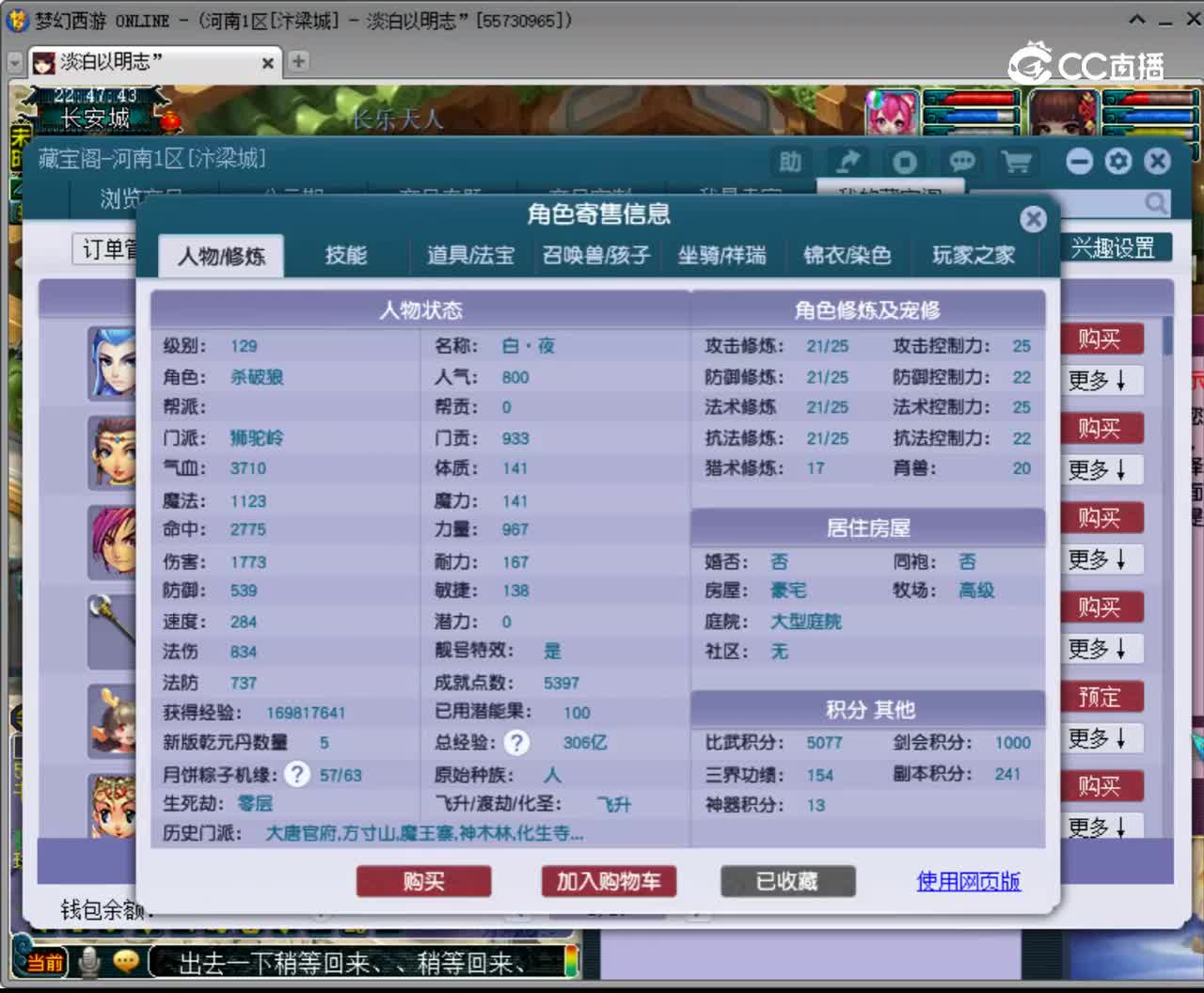The image size is (1204, 993).
Task: Click the 兴趣设置 button
Action: pos(1113,248)
